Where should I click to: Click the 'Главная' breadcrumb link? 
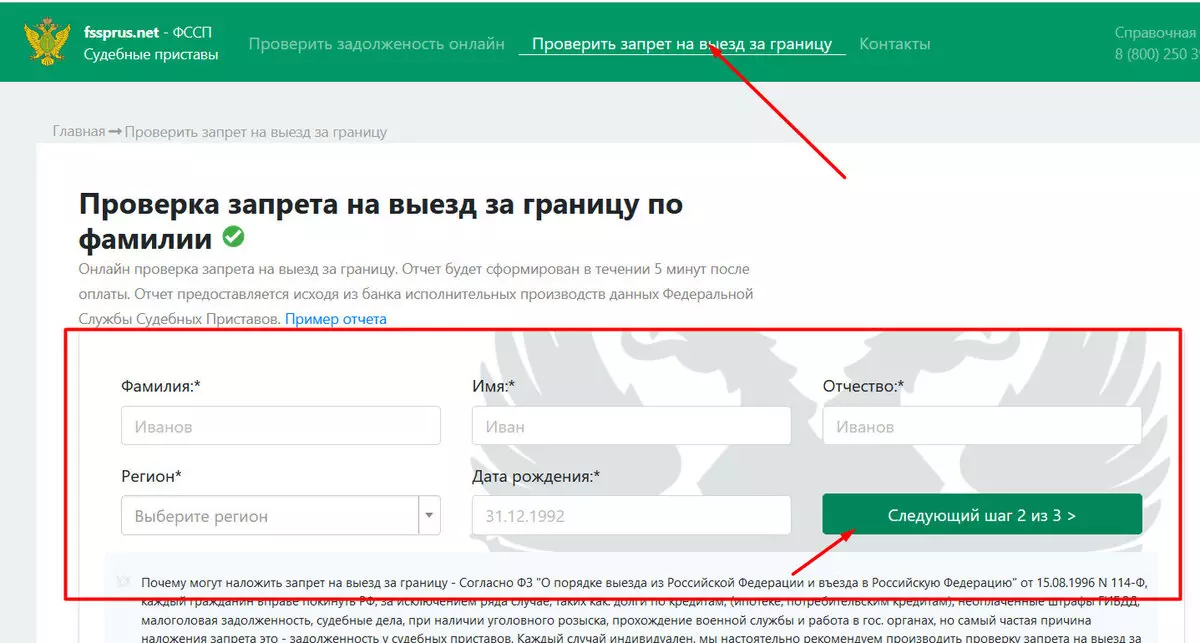coord(78,132)
